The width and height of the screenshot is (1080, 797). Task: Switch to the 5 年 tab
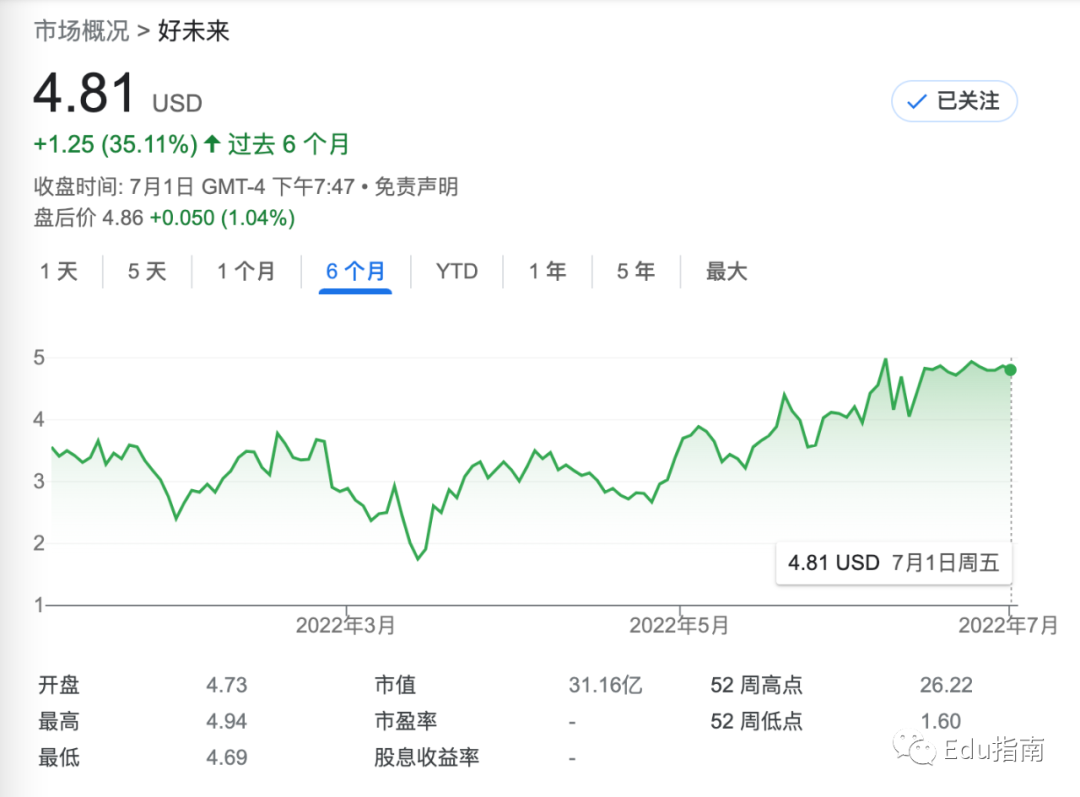tap(636, 271)
